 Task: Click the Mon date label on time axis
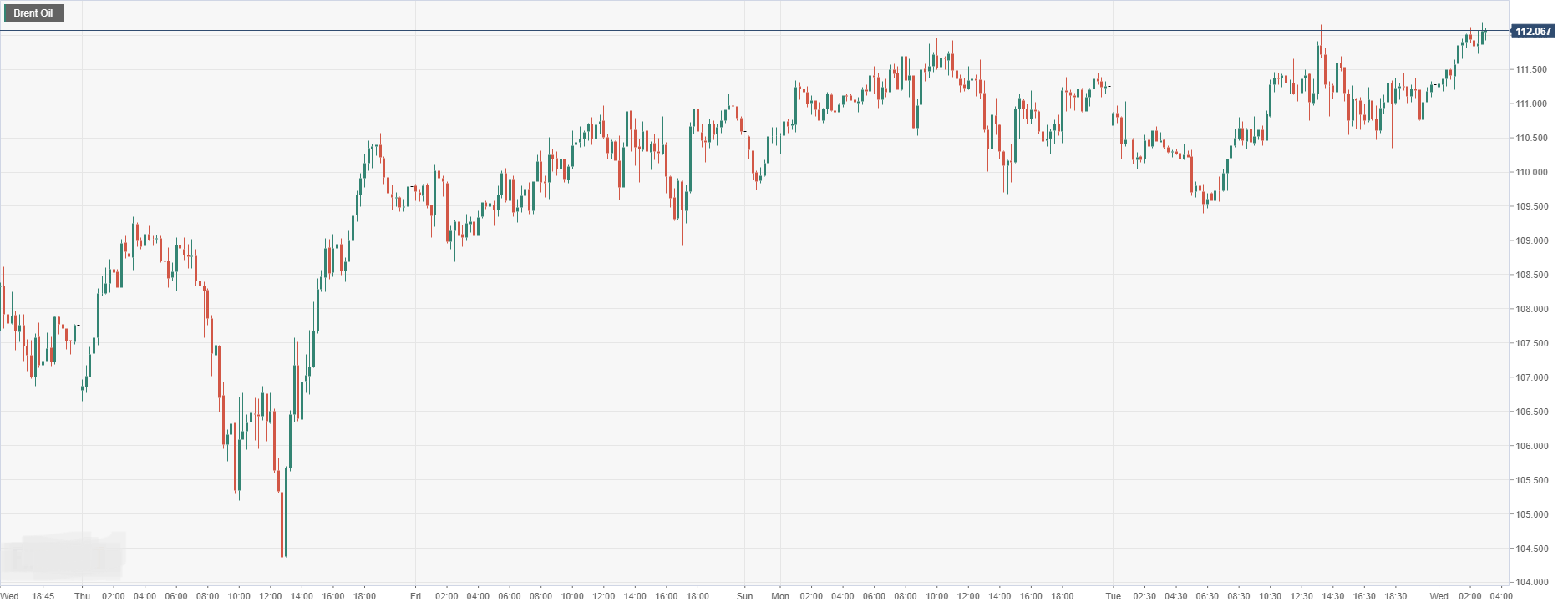780,596
